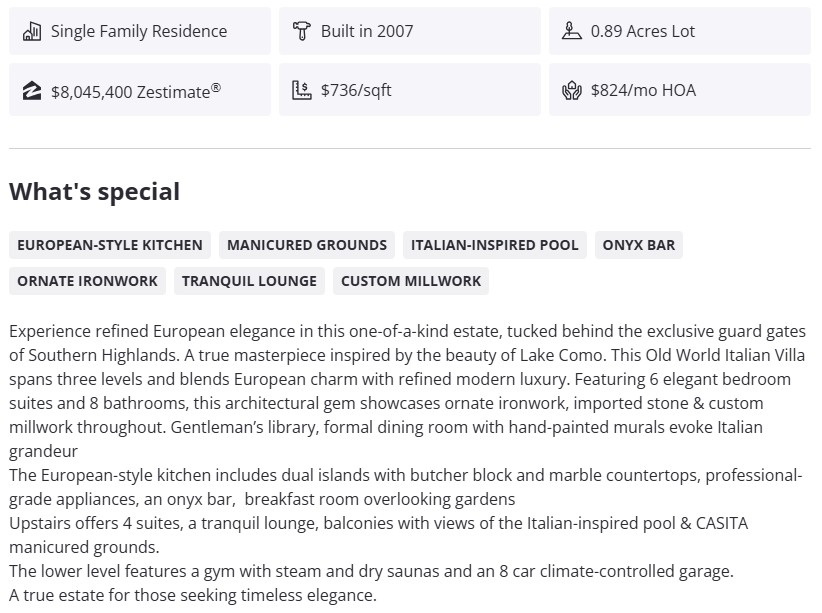Click the HOA hands icon

(x=572, y=91)
